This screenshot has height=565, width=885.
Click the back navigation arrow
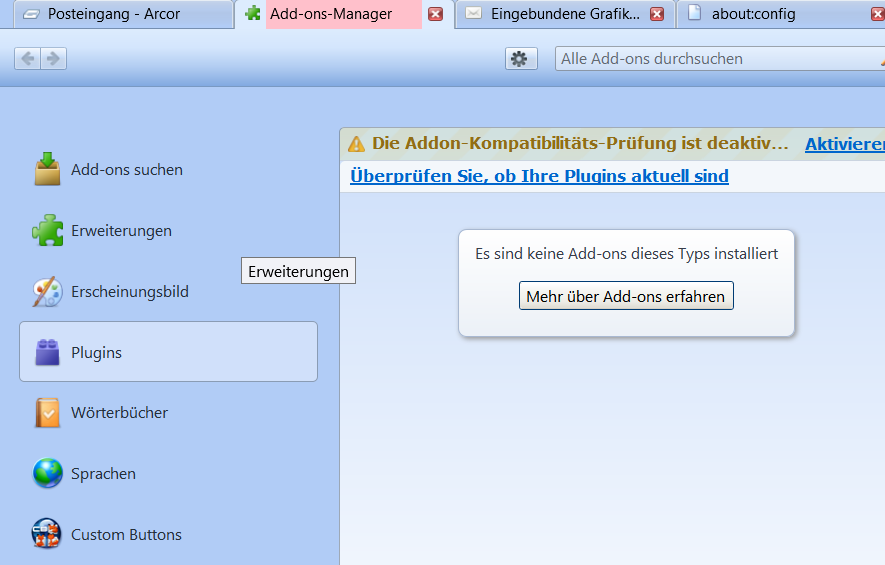point(27,59)
